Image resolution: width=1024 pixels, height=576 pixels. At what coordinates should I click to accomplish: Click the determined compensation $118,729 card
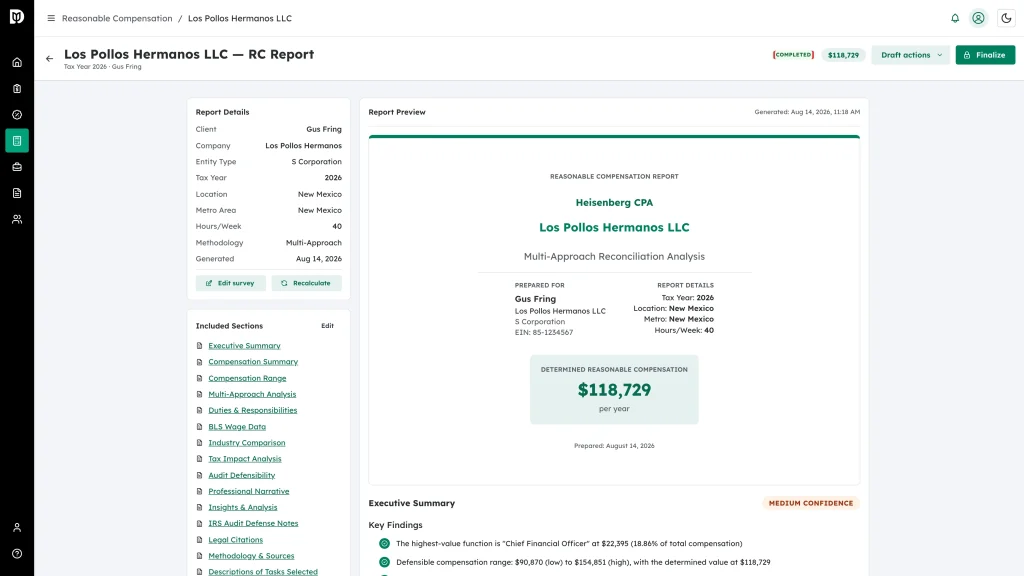click(614, 390)
